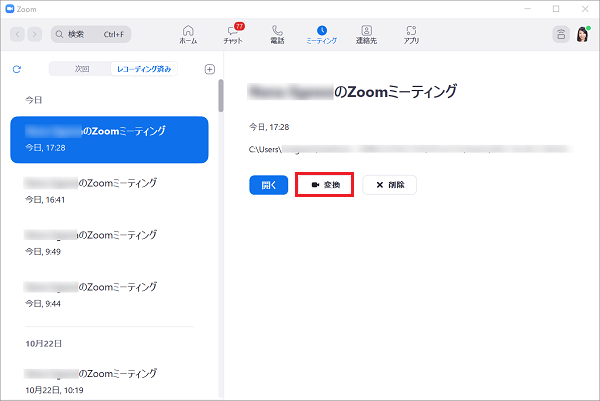The width and height of the screenshot is (600, 401).
Task: Click the meeting title heading in details
Action: pos(352,92)
